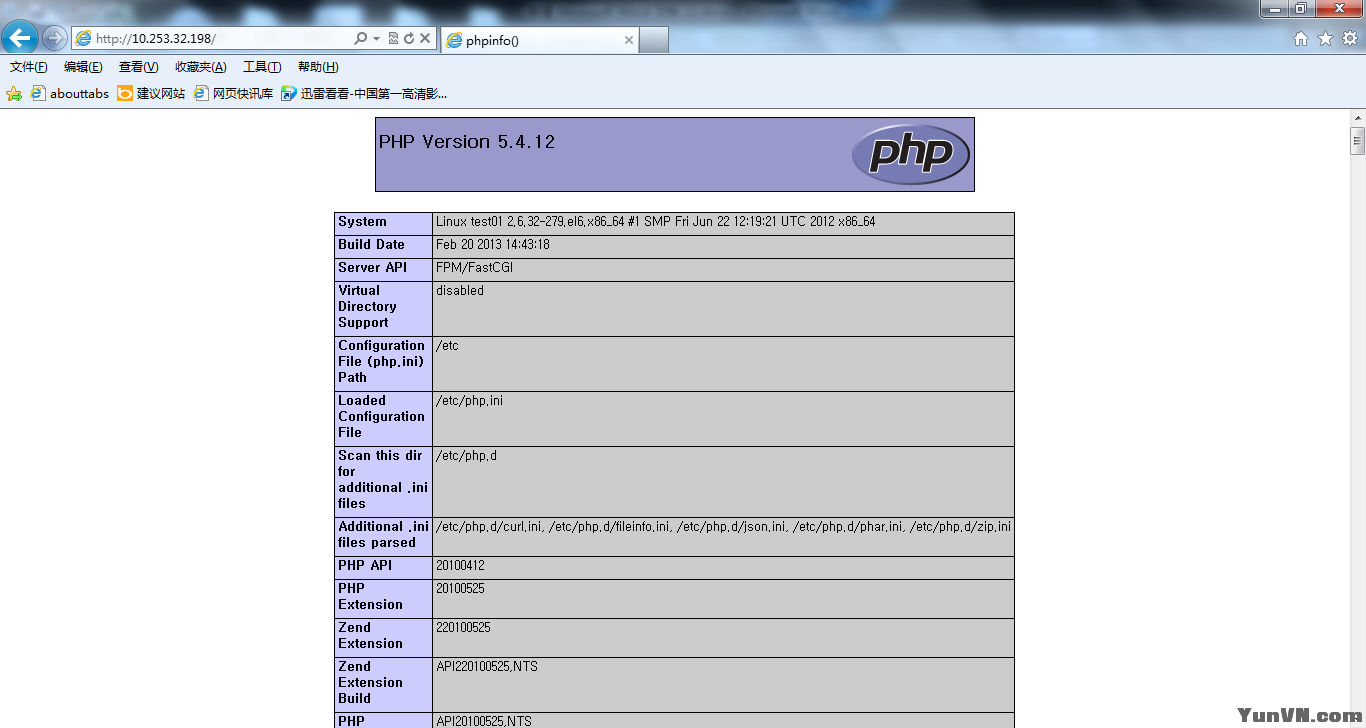1366x728 pixels.
Task: Click the /etc/php.d/curl.ini files list
Action: pos(723,527)
